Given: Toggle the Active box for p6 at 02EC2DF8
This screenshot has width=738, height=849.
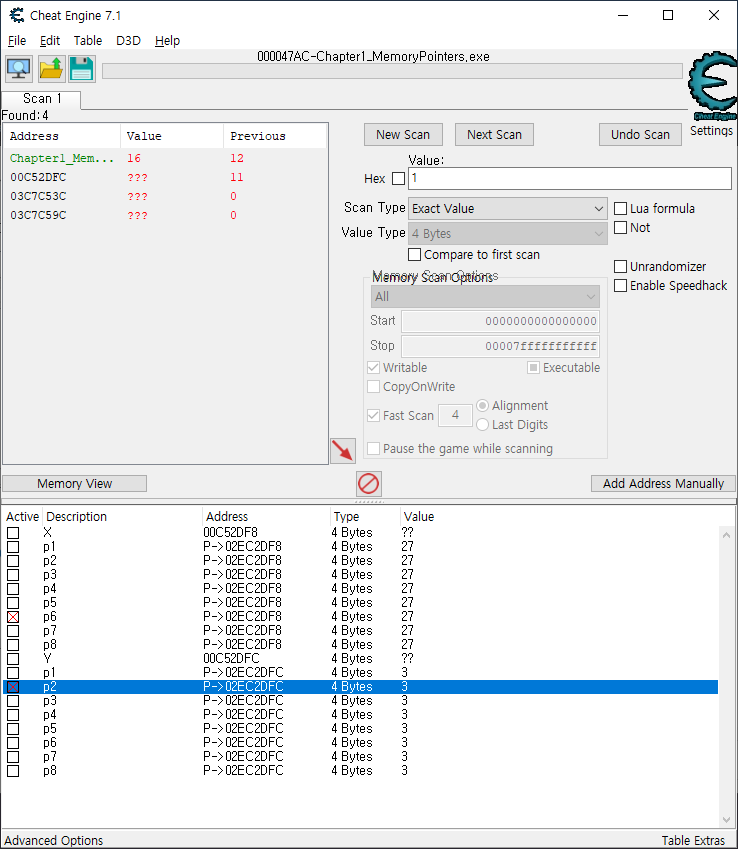Looking at the screenshot, I should tap(13, 617).
